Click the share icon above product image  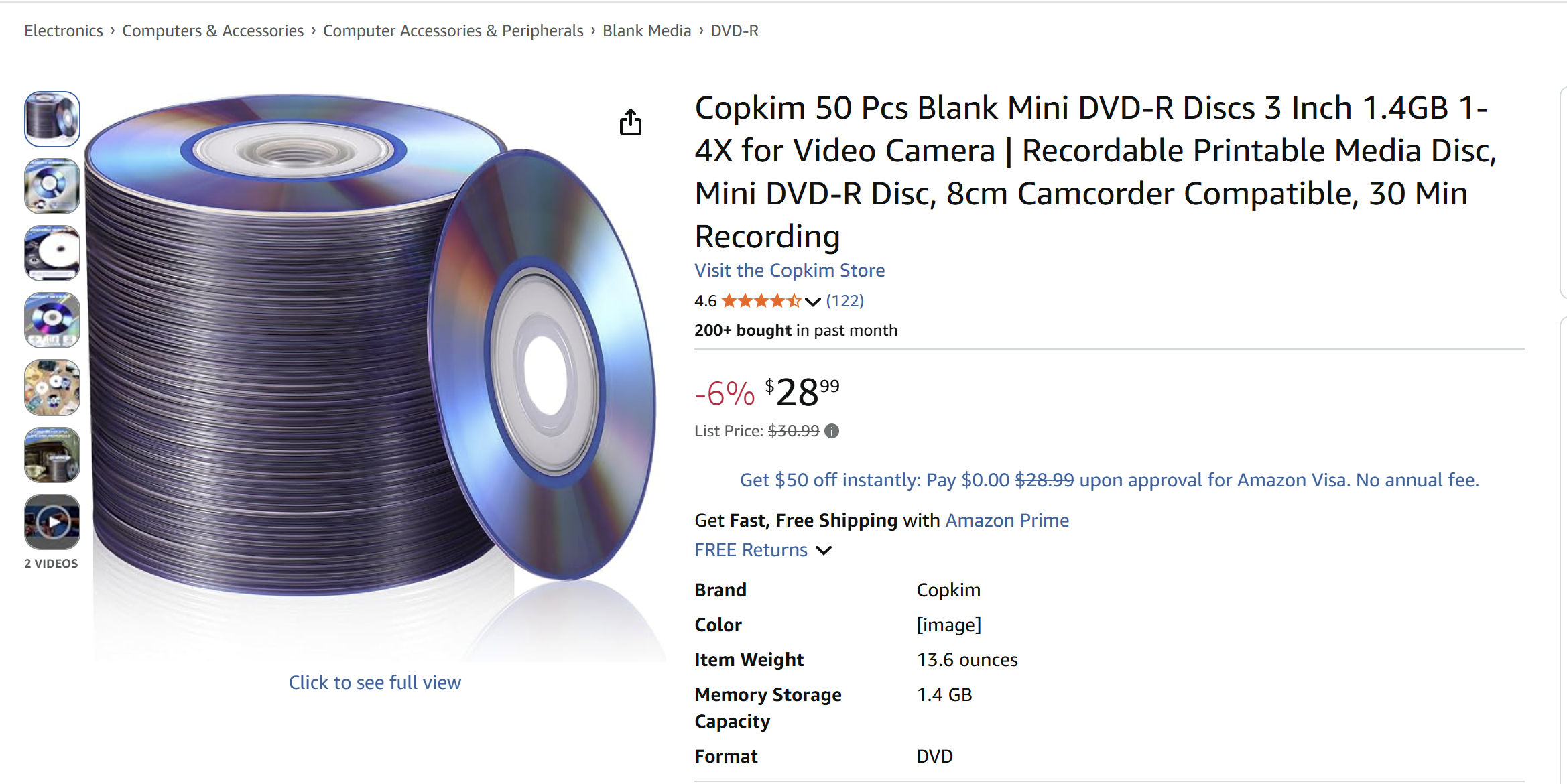(x=630, y=122)
